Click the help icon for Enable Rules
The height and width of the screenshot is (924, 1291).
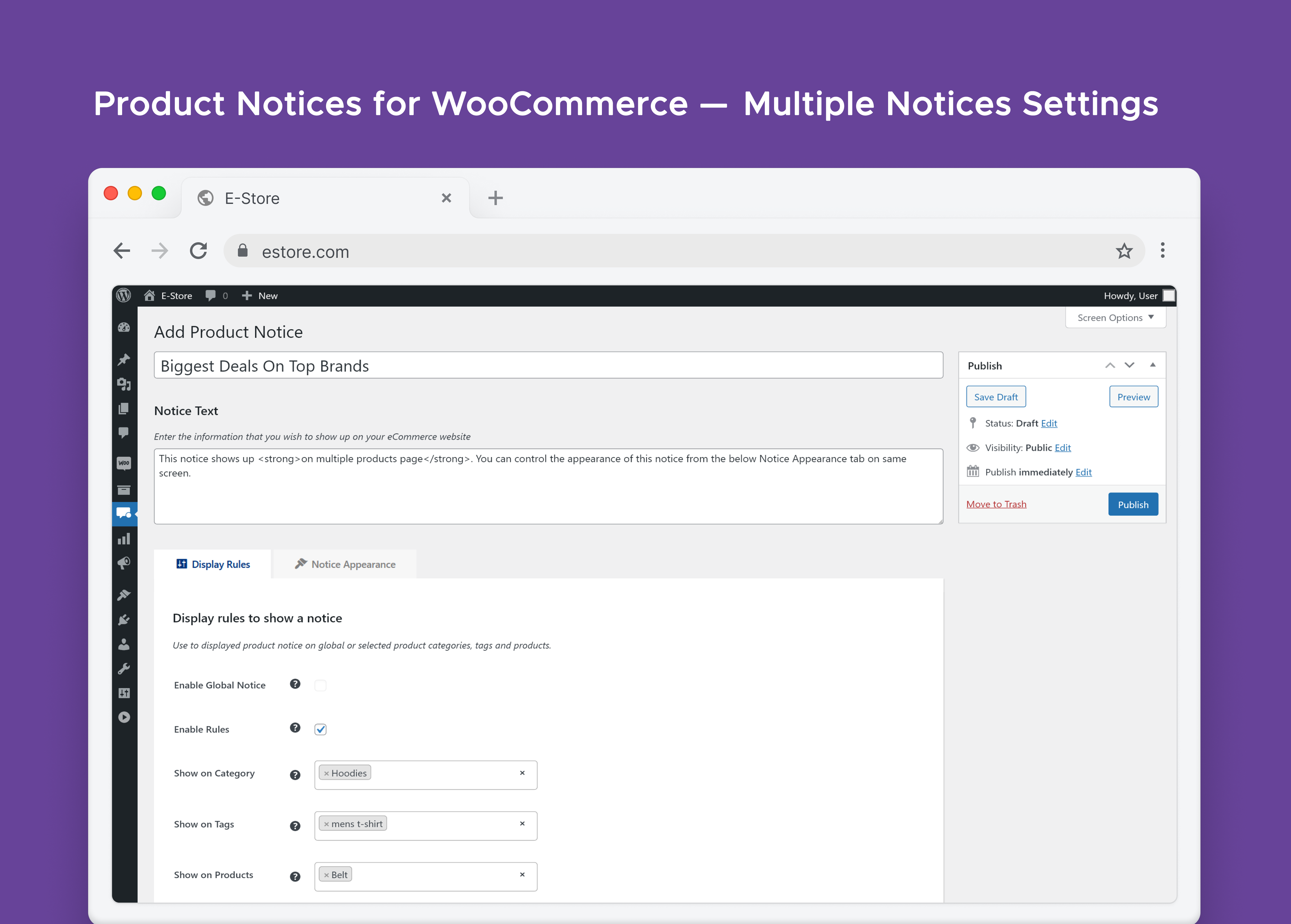click(x=295, y=728)
